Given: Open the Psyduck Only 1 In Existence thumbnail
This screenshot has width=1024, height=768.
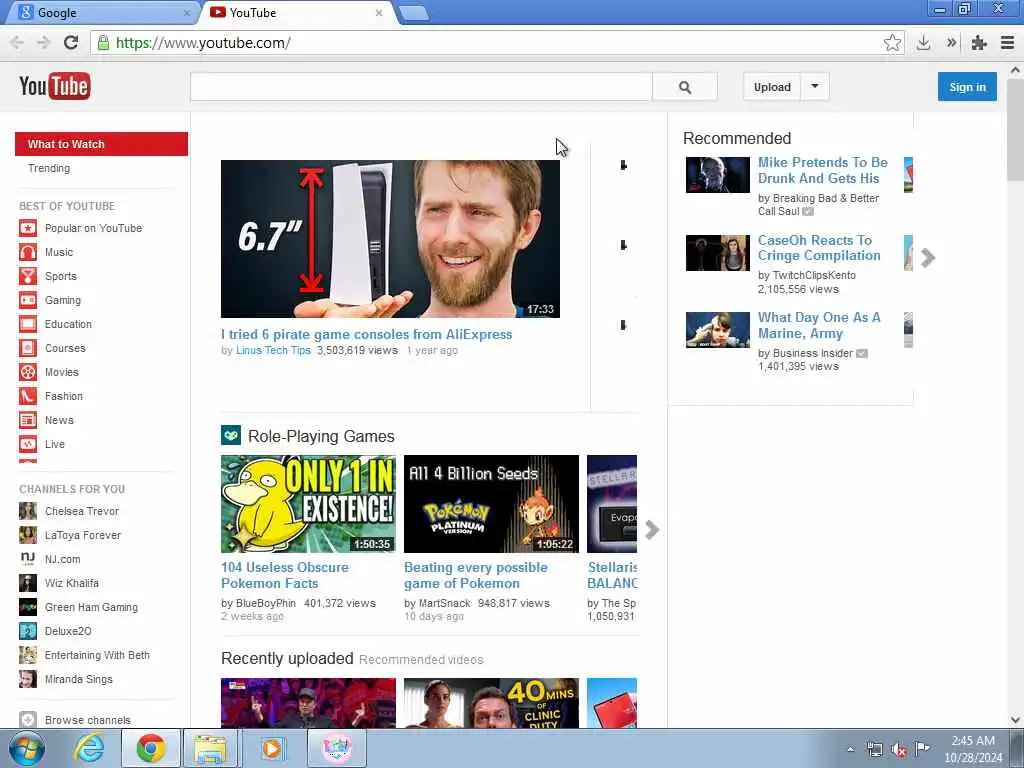Looking at the screenshot, I should coord(308,504).
